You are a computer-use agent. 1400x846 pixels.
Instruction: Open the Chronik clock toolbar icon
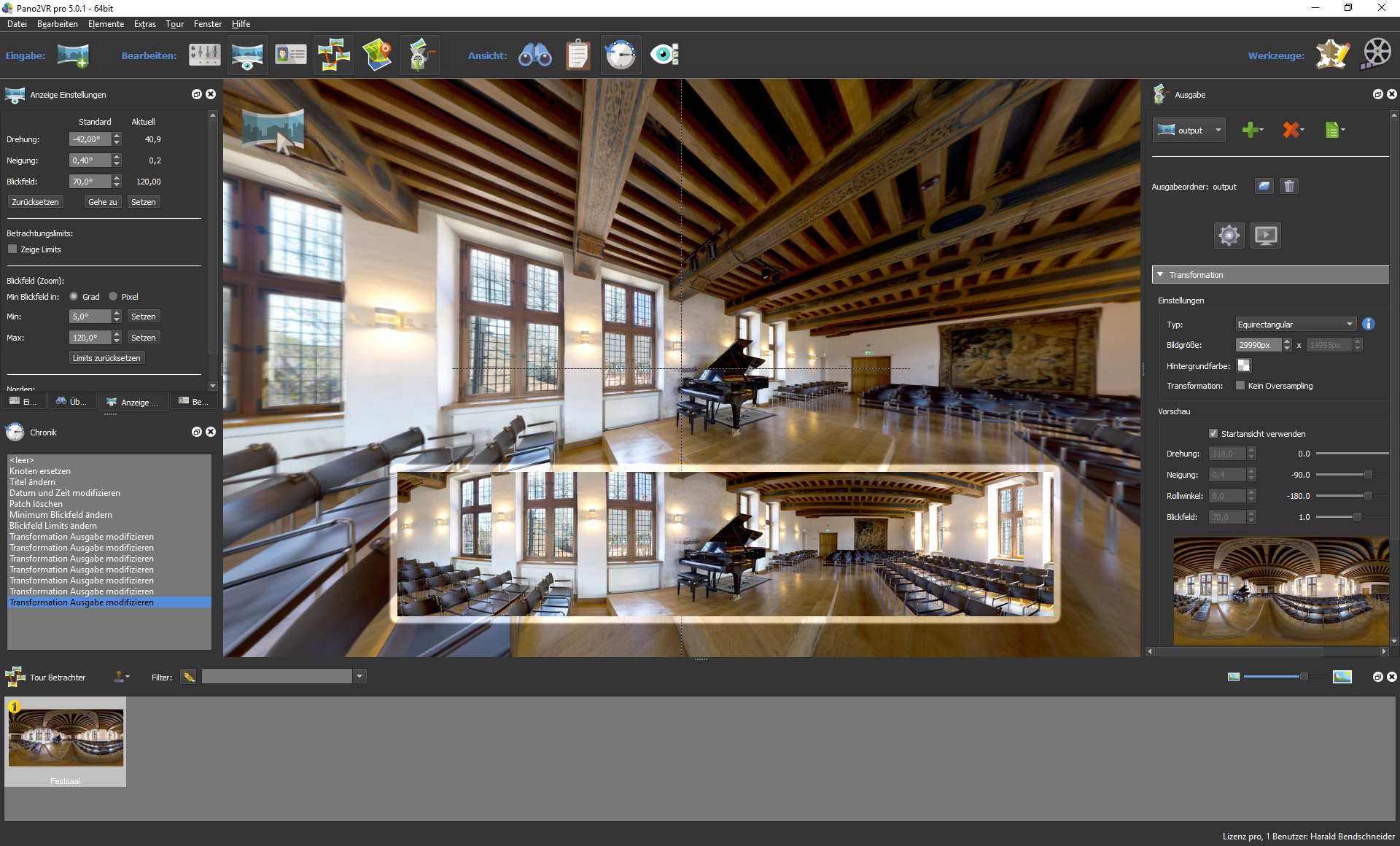coord(621,55)
